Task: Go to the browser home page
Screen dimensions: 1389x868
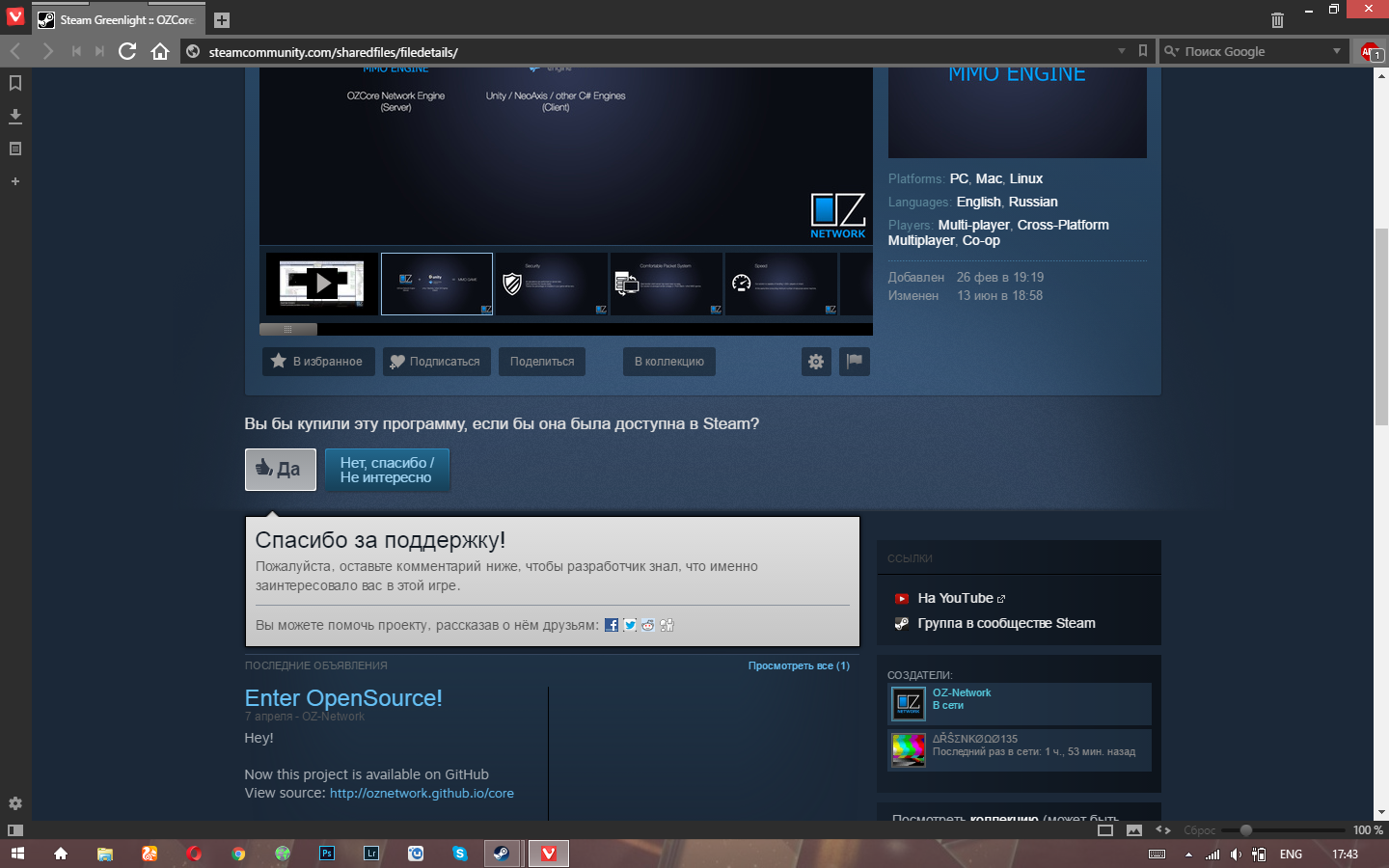Action: tap(160, 51)
